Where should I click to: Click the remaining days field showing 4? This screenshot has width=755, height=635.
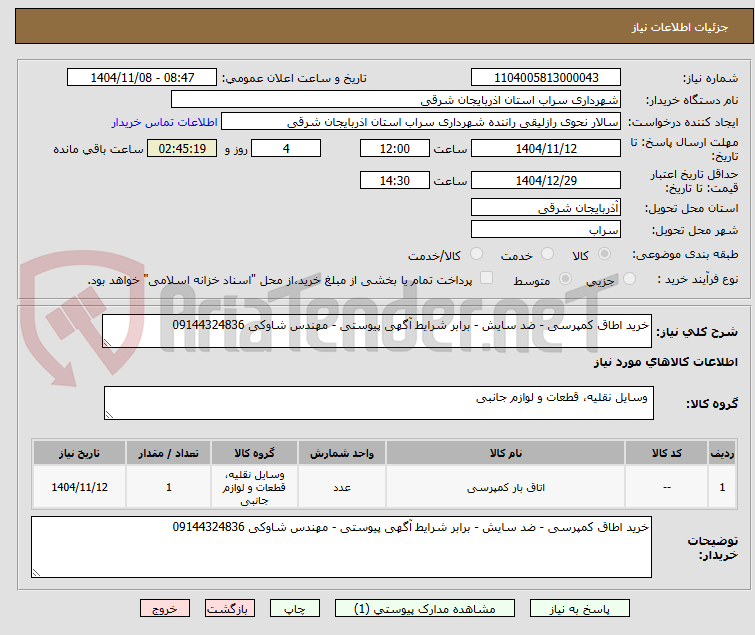[286, 148]
